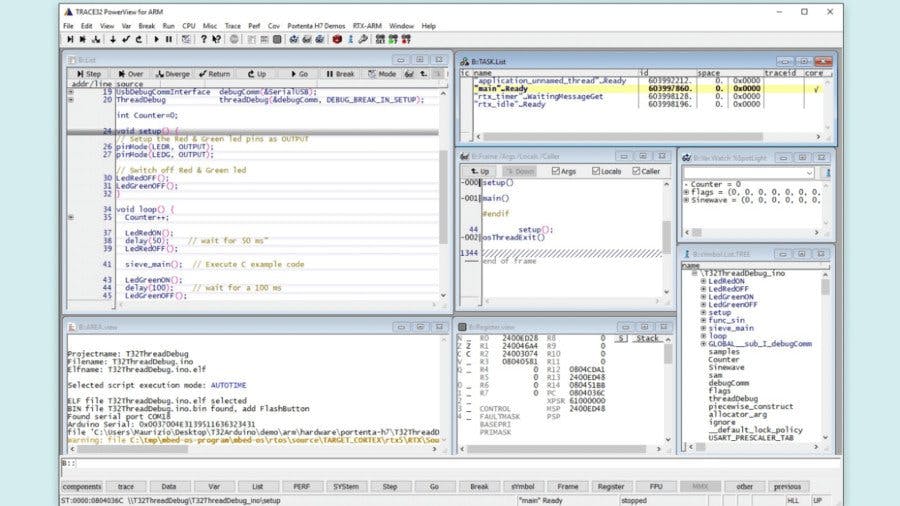Click the Stack label in Register window
900x506 pixels.
click(647, 338)
